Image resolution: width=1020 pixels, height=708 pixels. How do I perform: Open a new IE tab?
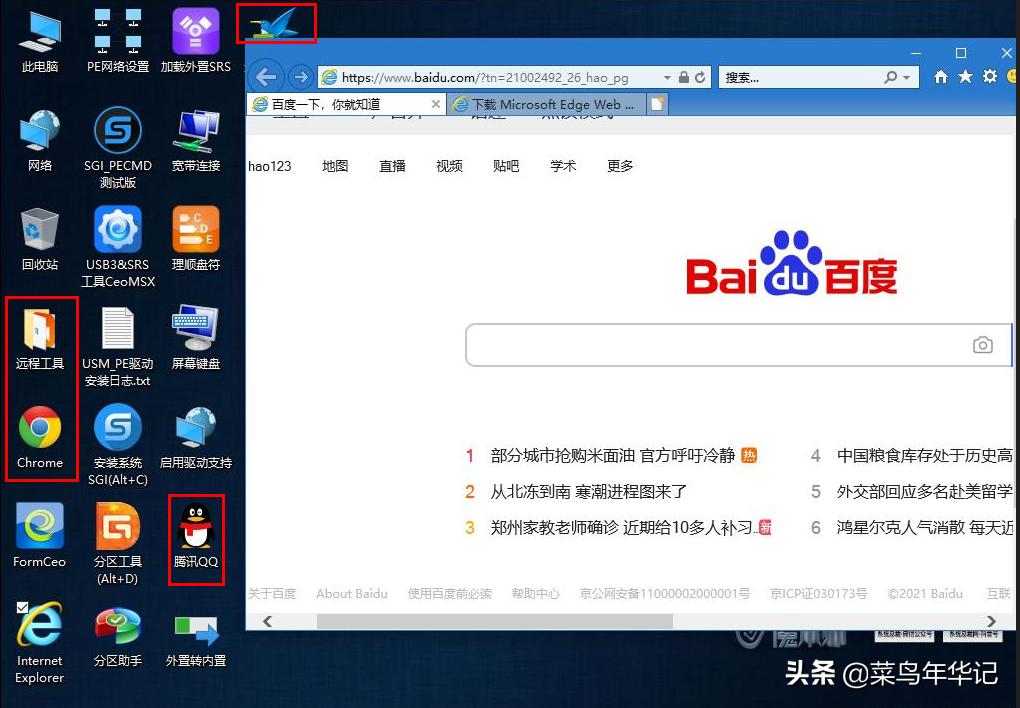click(658, 104)
